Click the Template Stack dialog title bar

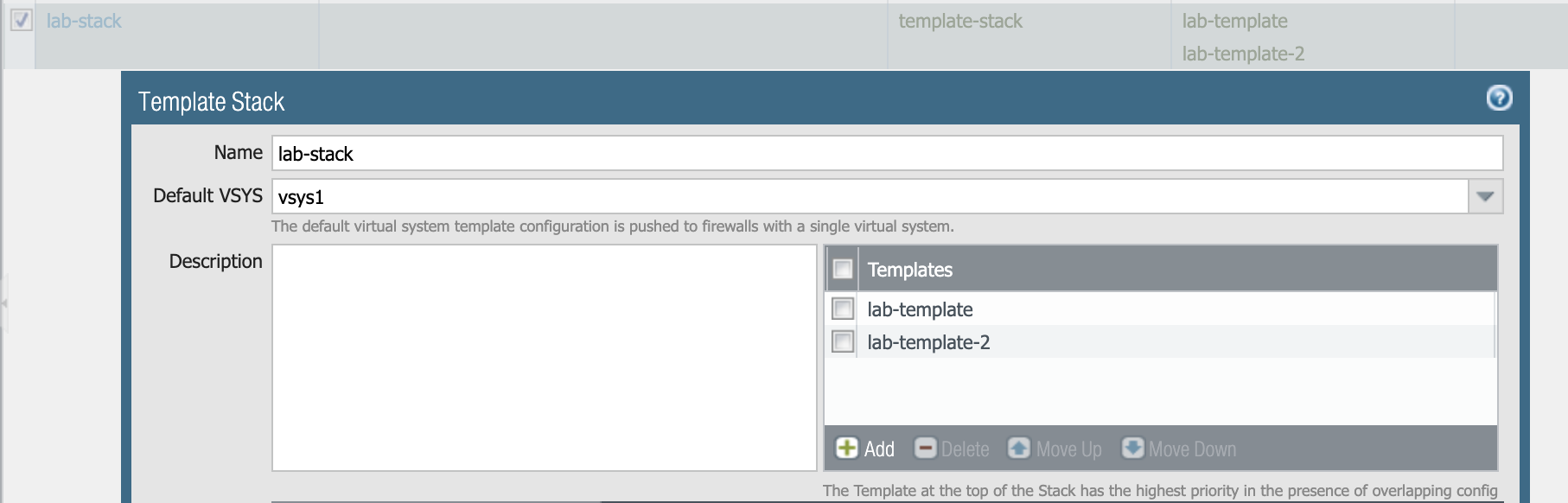778,100
